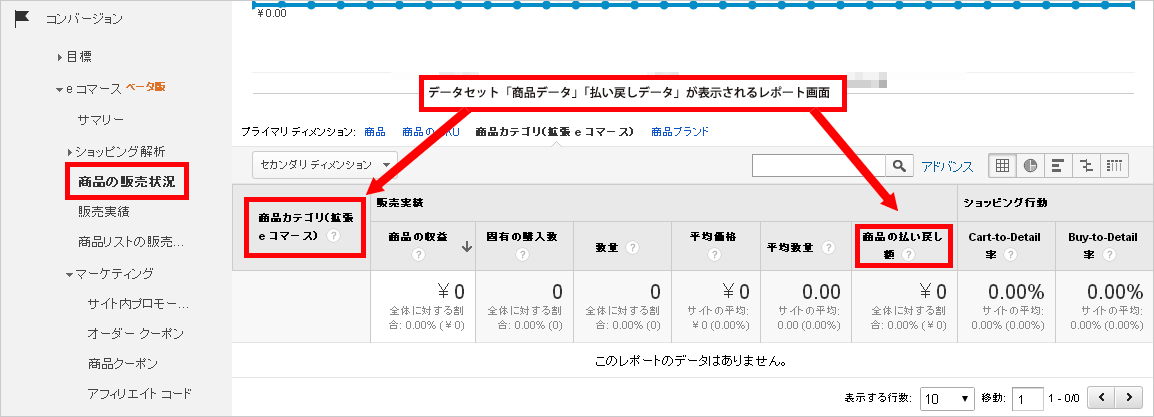The image size is (1154, 417).
Task: Click the table search input field
Action: point(820,166)
